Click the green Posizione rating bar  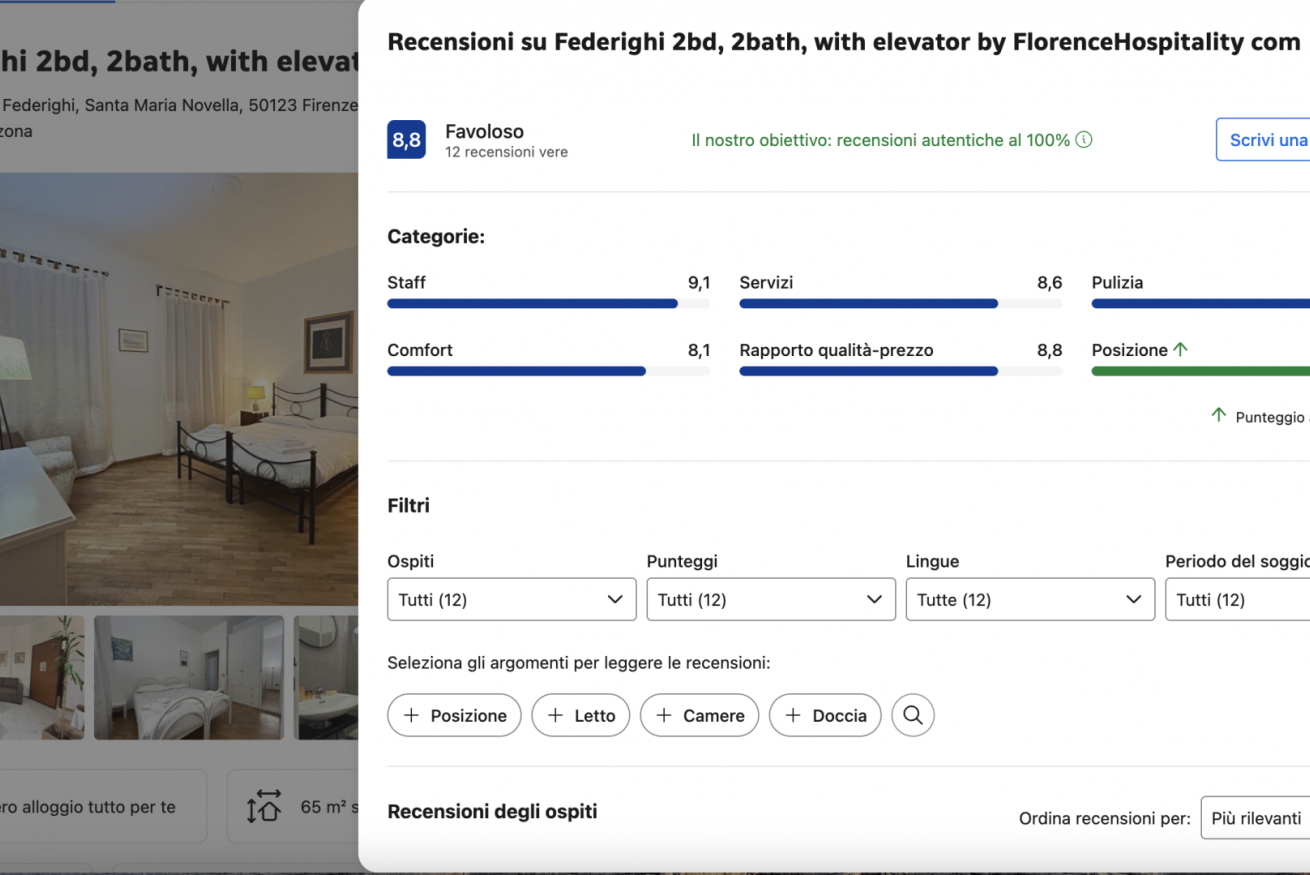(1200, 371)
